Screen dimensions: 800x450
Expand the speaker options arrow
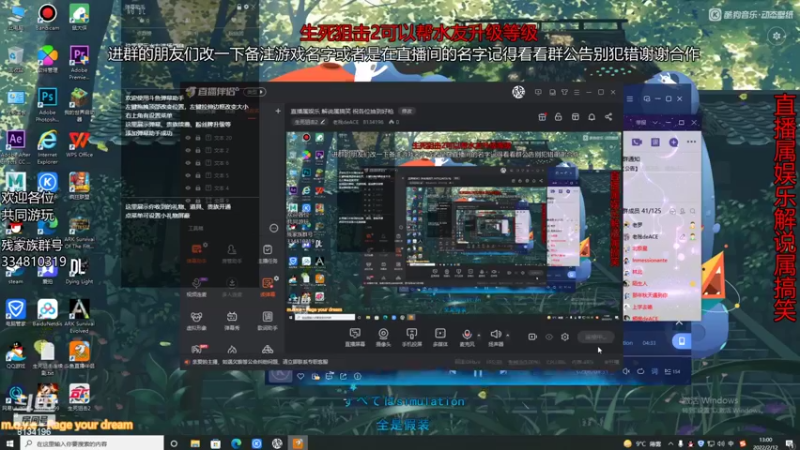click(508, 335)
